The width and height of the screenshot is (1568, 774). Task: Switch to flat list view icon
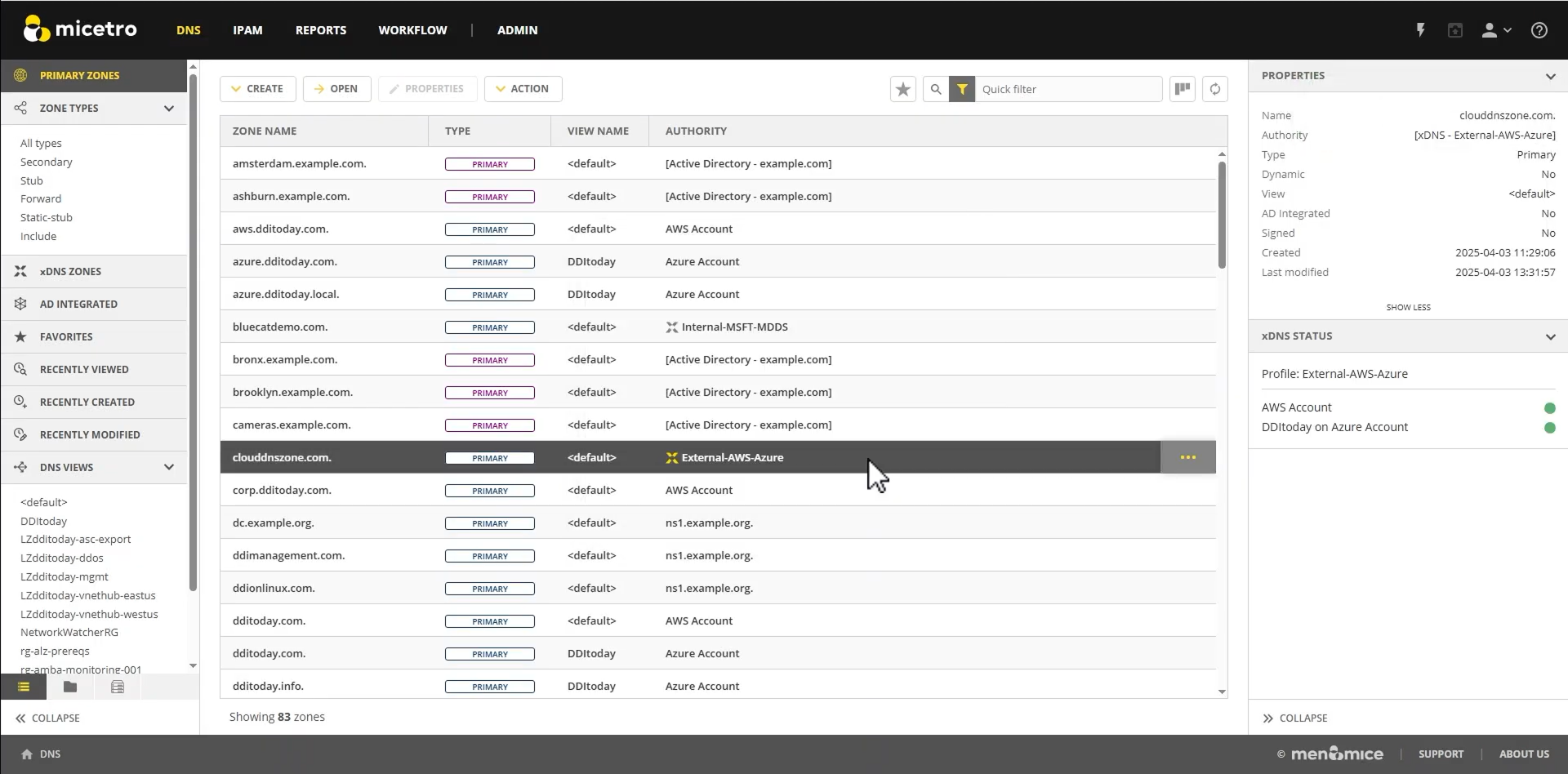24,687
